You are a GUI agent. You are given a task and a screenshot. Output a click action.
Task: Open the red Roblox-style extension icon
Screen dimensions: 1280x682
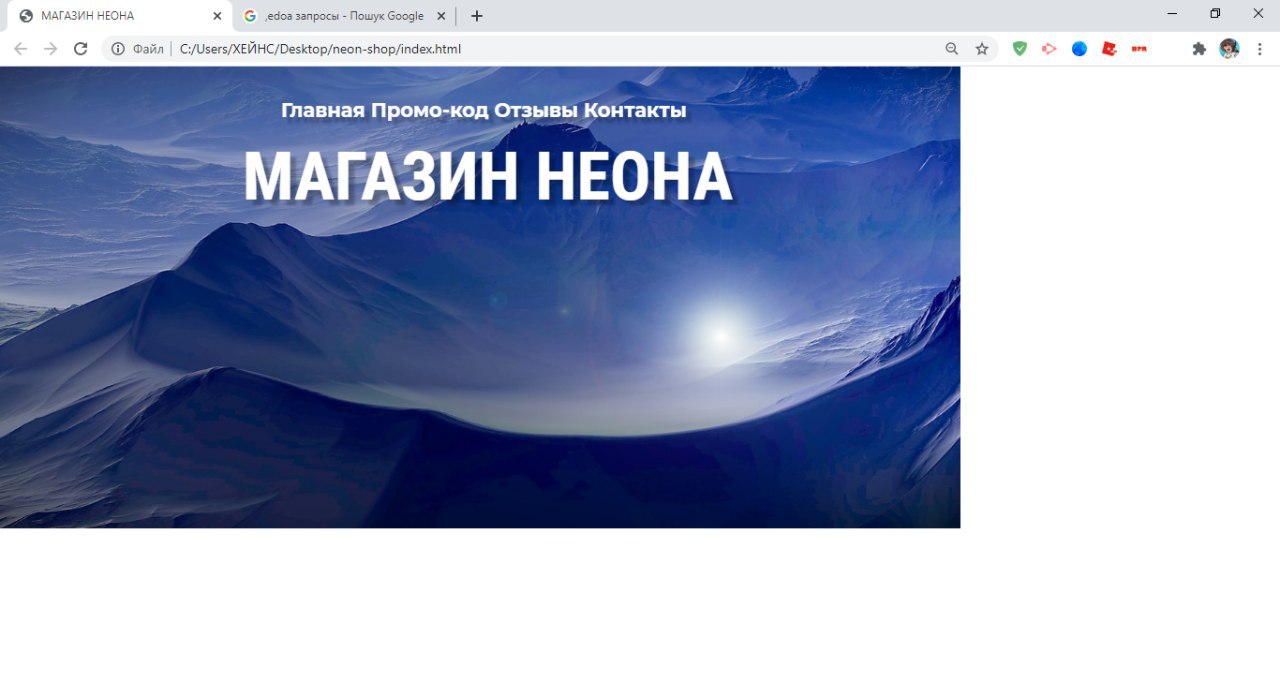1109,48
